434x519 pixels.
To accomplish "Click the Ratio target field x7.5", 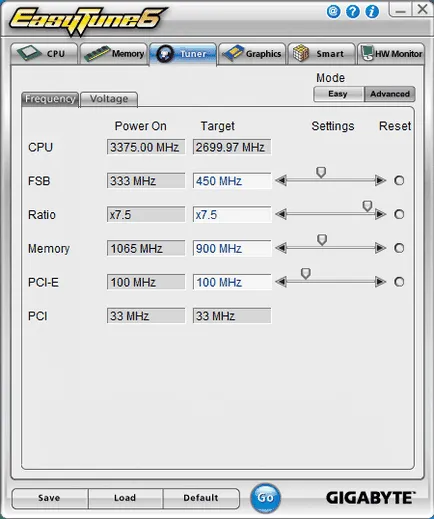I will coord(232,215).
